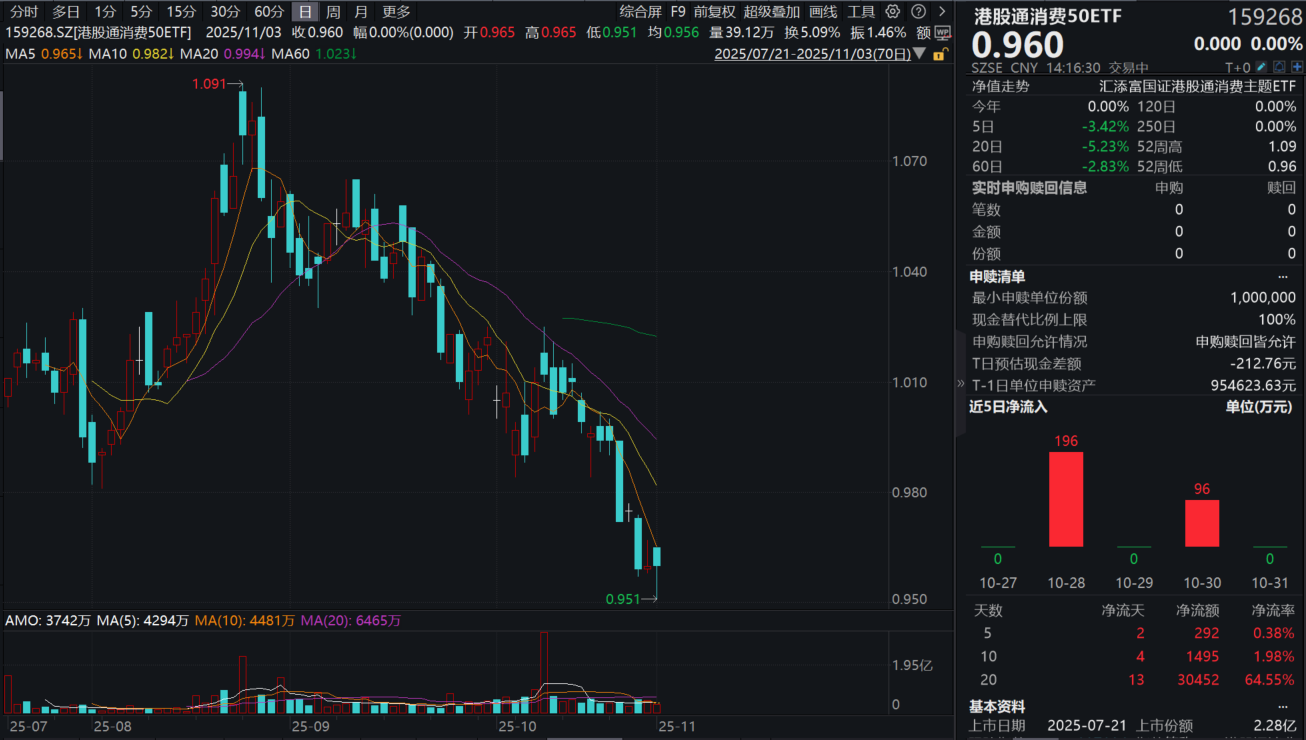Collapse the right panel with double-chevron
The image size is (1306, 740).
click(x=961, y=383)
